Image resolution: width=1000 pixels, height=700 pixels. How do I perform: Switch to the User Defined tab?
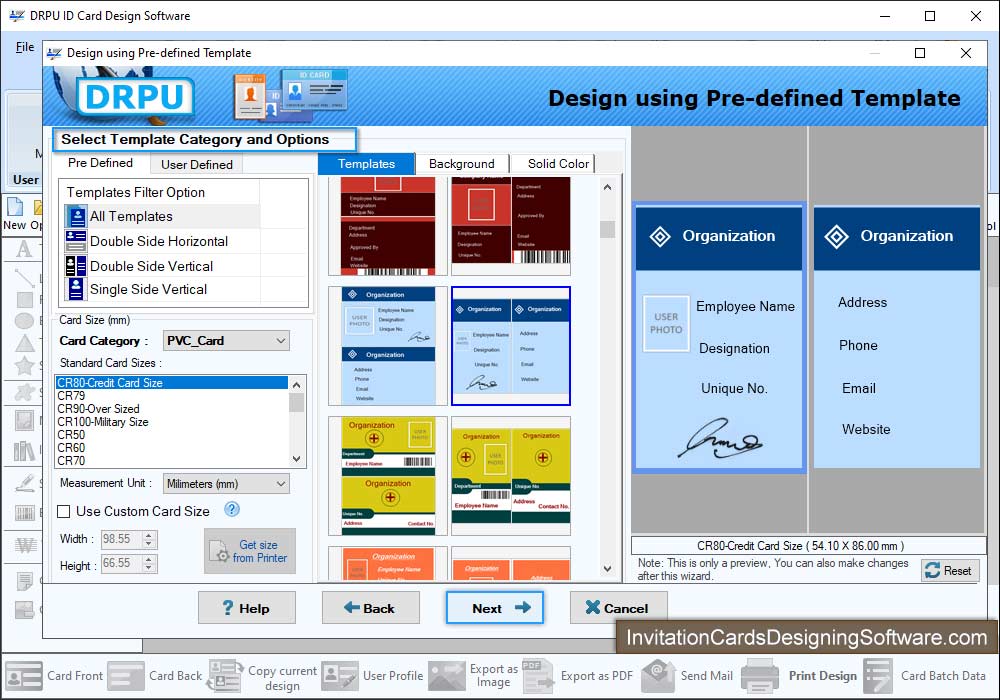[x=196, y=164]
